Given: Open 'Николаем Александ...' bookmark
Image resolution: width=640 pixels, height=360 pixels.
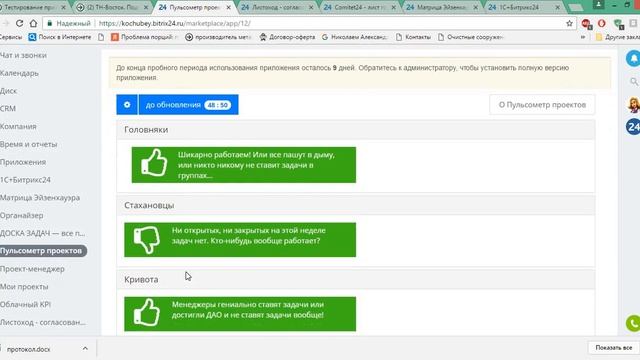Looking at the screenshot, I should (354, 37).
